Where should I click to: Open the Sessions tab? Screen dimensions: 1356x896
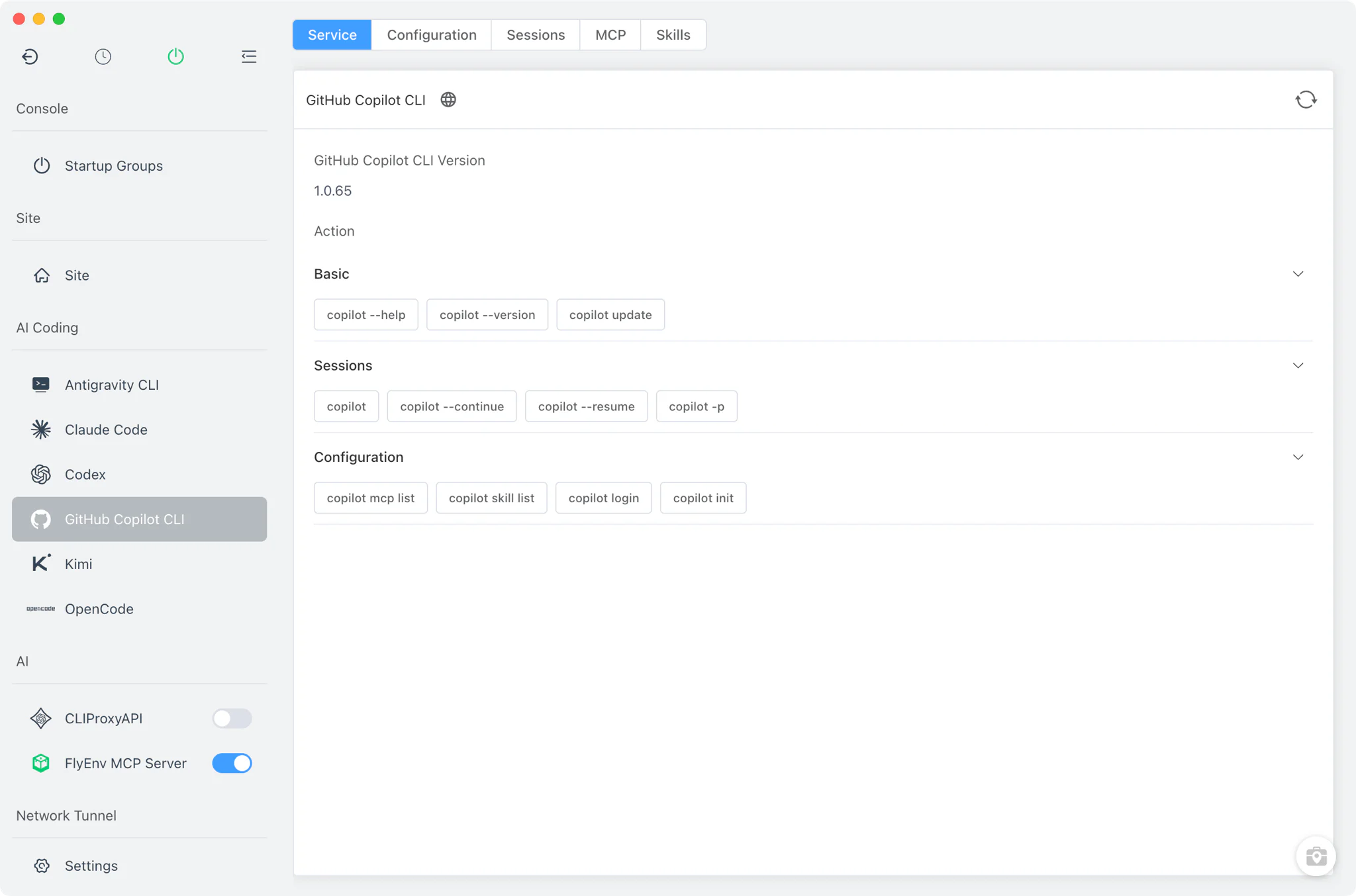[536, 35]
